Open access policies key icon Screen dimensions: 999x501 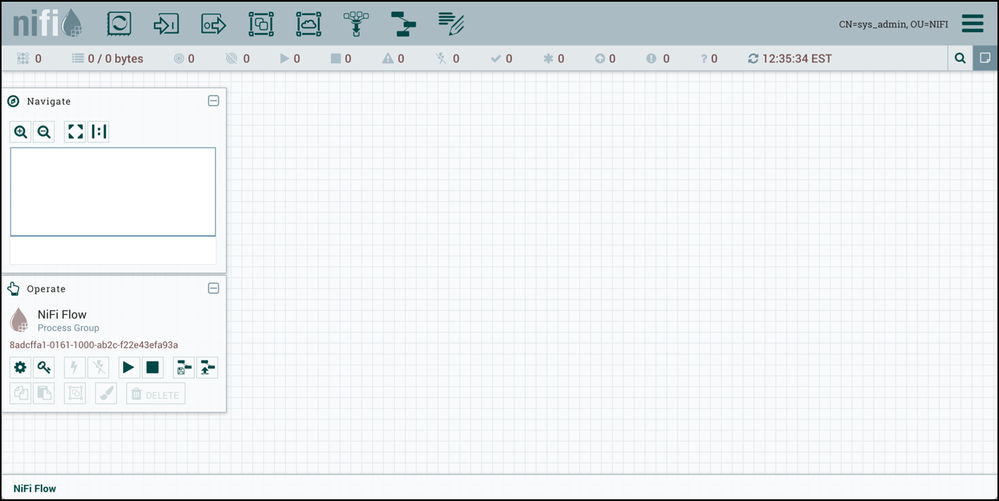pyautogui.click(x=44, y=367)
